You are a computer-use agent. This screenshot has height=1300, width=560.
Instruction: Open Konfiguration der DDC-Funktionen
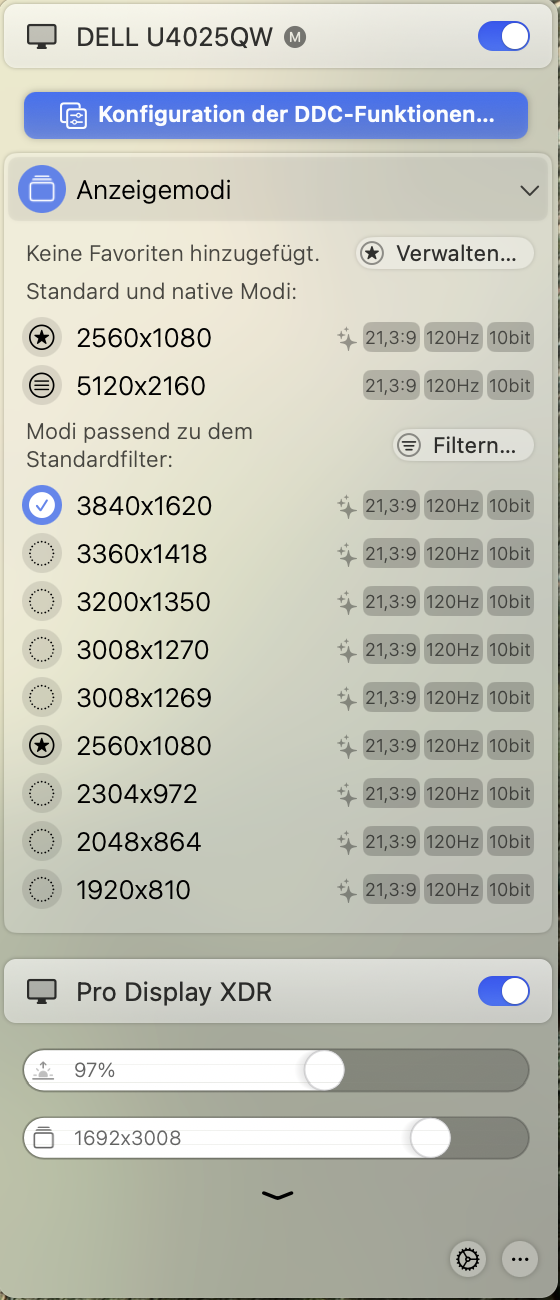pos(276,115)
